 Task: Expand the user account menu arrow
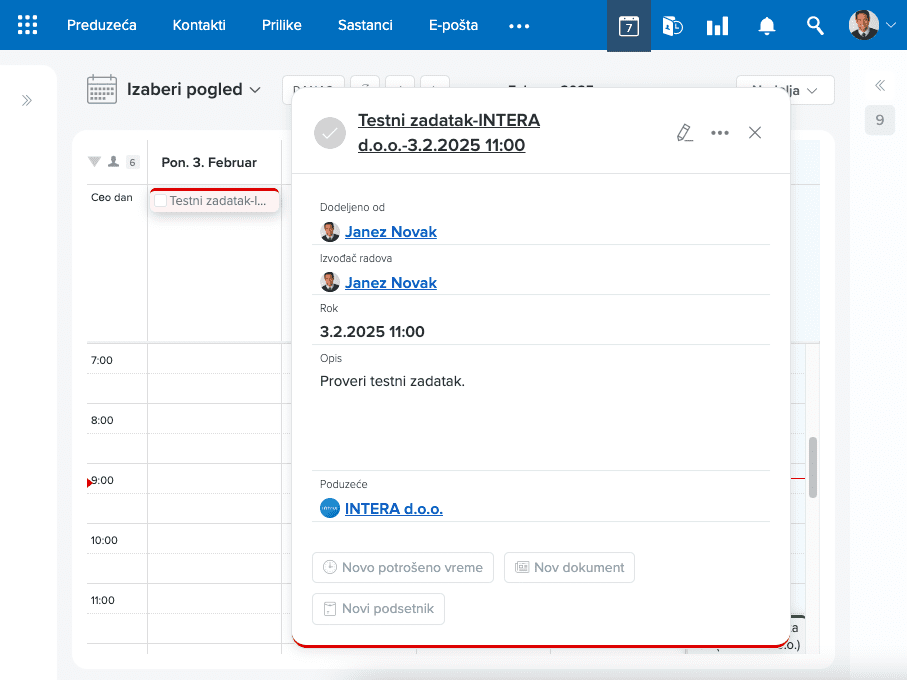tap(891, 25)
